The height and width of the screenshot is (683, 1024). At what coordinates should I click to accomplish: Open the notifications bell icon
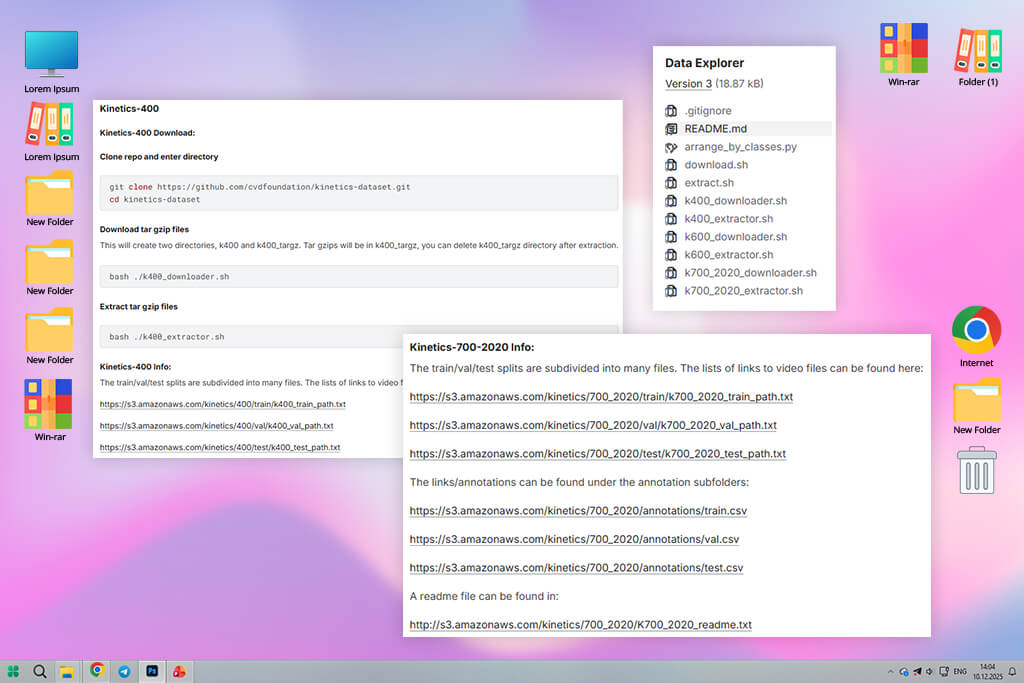click(1012, 672)
